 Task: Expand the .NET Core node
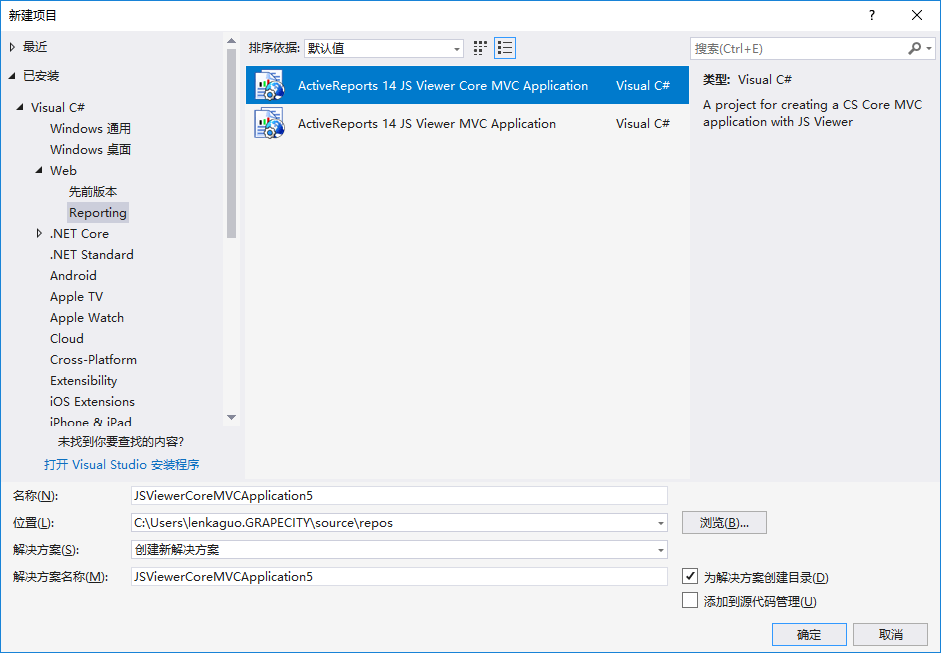(x=39, y=233)
